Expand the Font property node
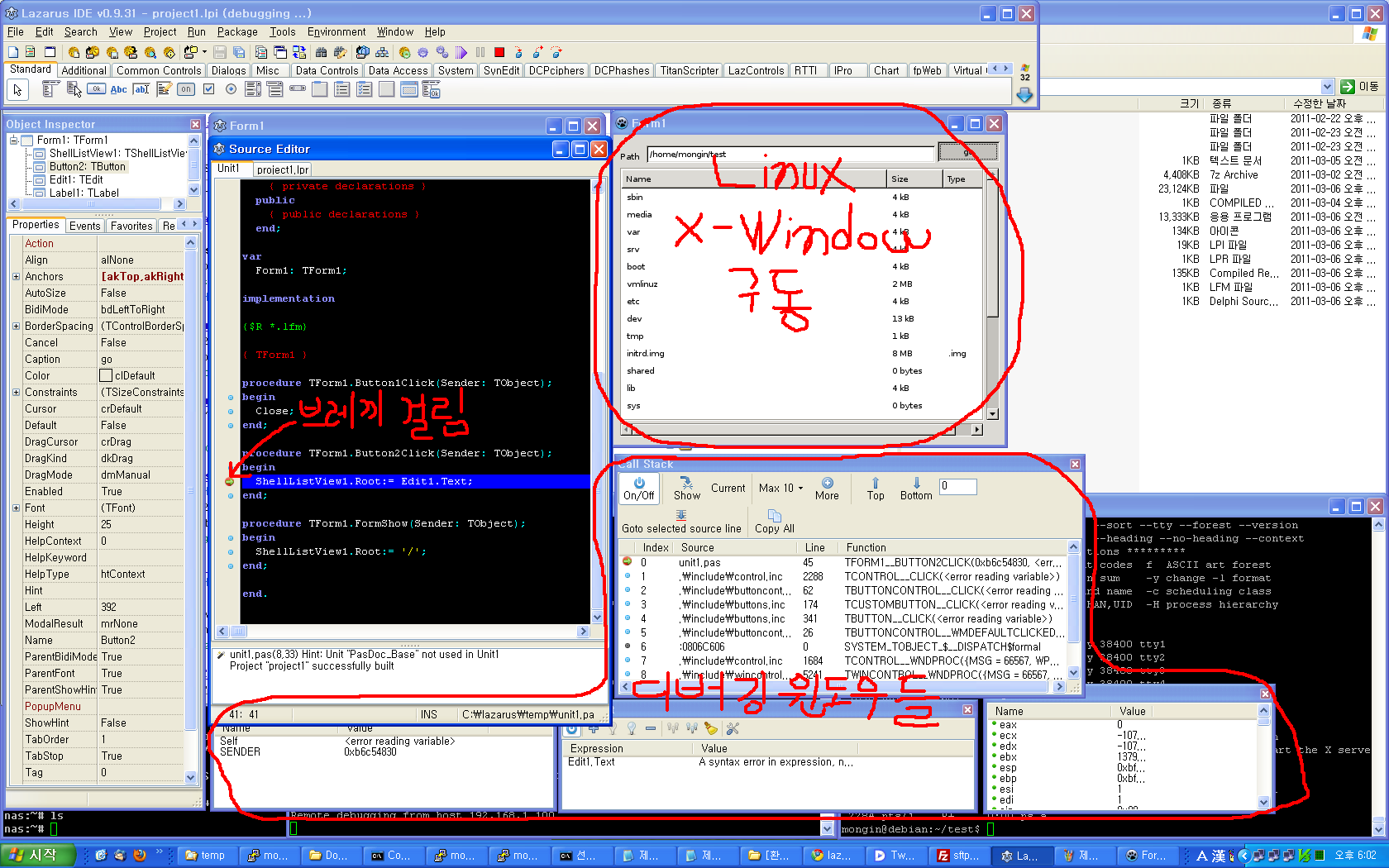This screenshot has width=1389, height=868. click(x=16, y=508)
